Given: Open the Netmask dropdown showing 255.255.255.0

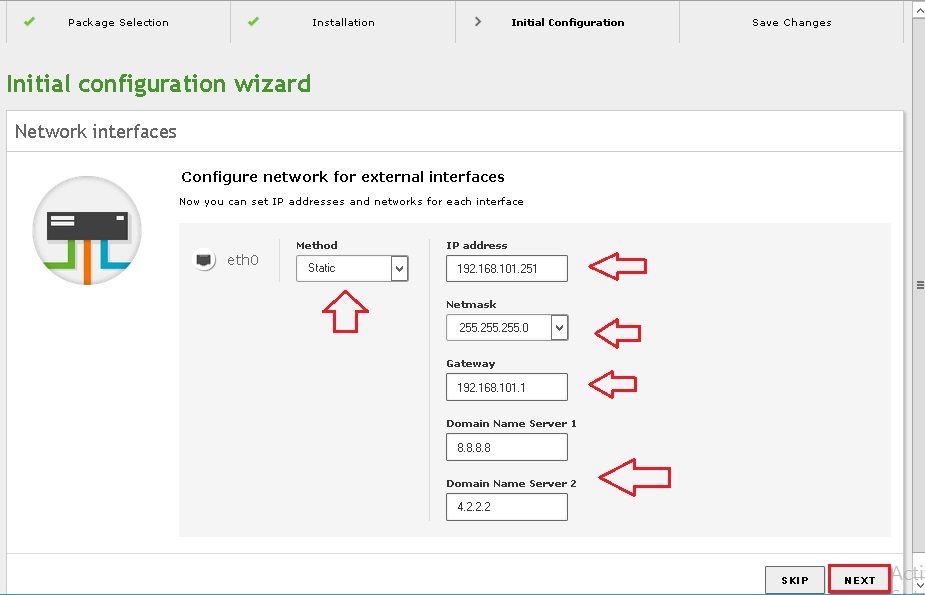Looking at the screenshot, I should (x=507, y=328).
